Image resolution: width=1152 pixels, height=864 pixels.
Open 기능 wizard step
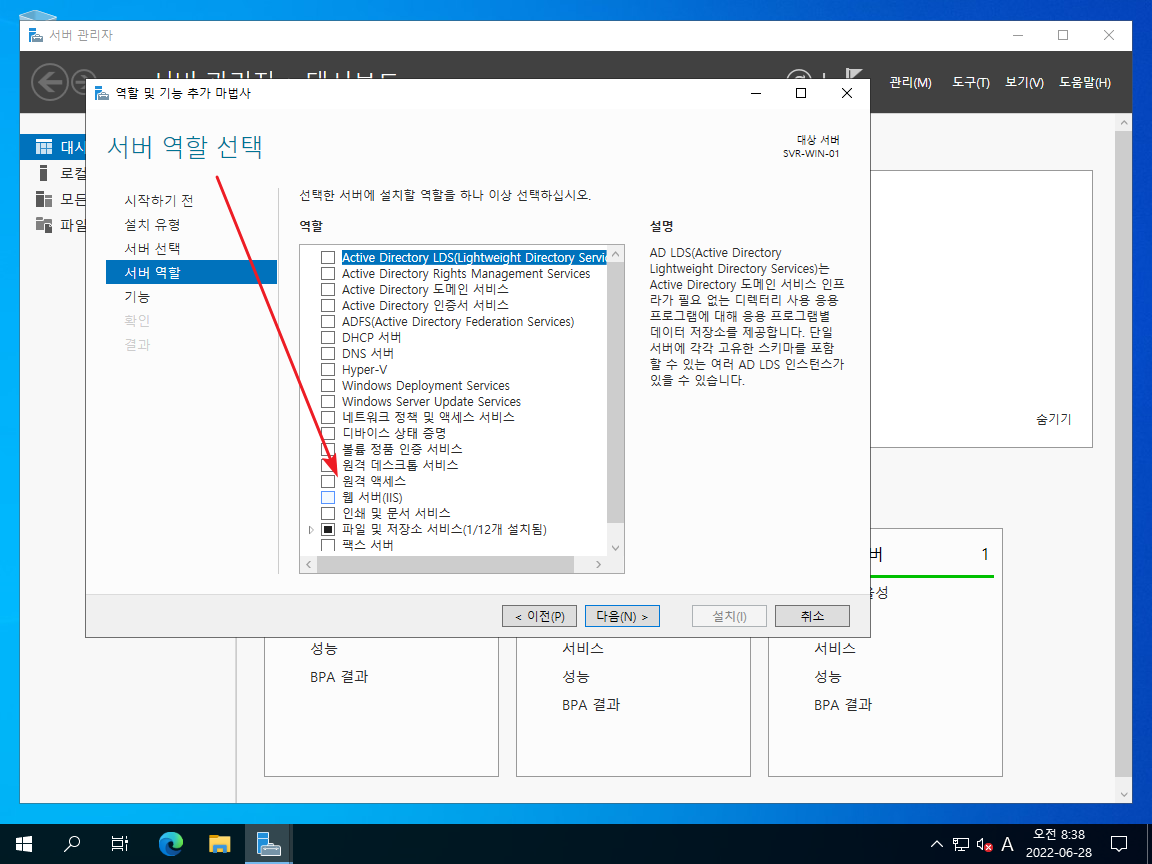click(137, 297)
